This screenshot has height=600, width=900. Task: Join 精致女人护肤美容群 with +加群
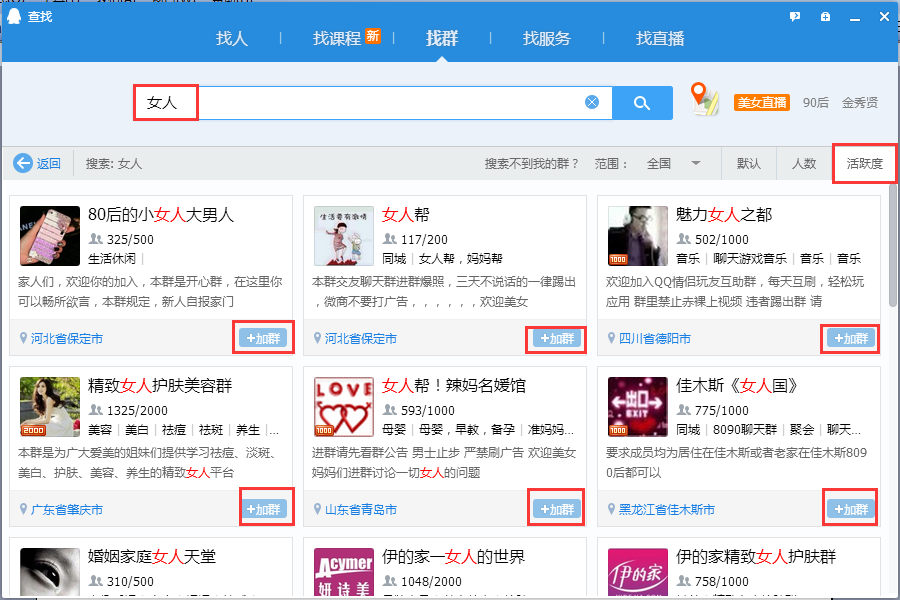click(x=263, y=509)
